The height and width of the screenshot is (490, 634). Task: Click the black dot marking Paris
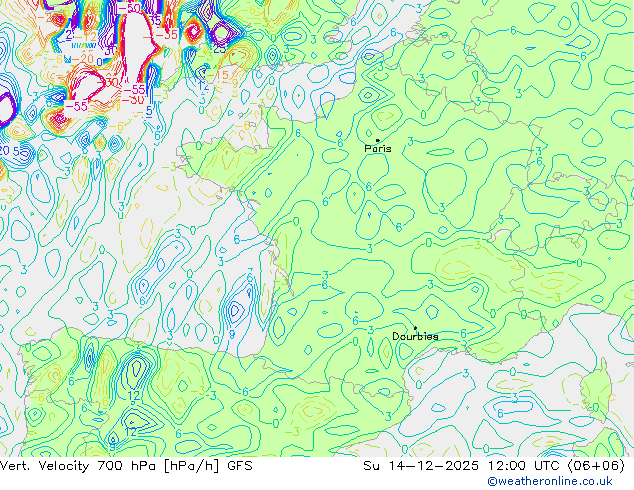click(x=378, y=140)
